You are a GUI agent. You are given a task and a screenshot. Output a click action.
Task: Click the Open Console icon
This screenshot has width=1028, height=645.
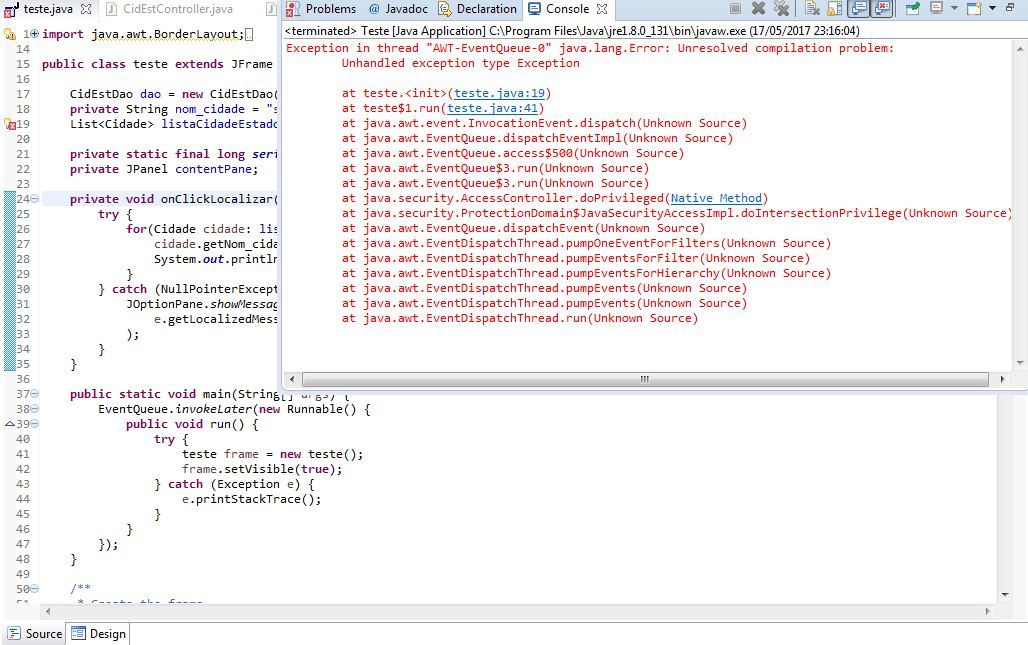(x=975, y=9)
